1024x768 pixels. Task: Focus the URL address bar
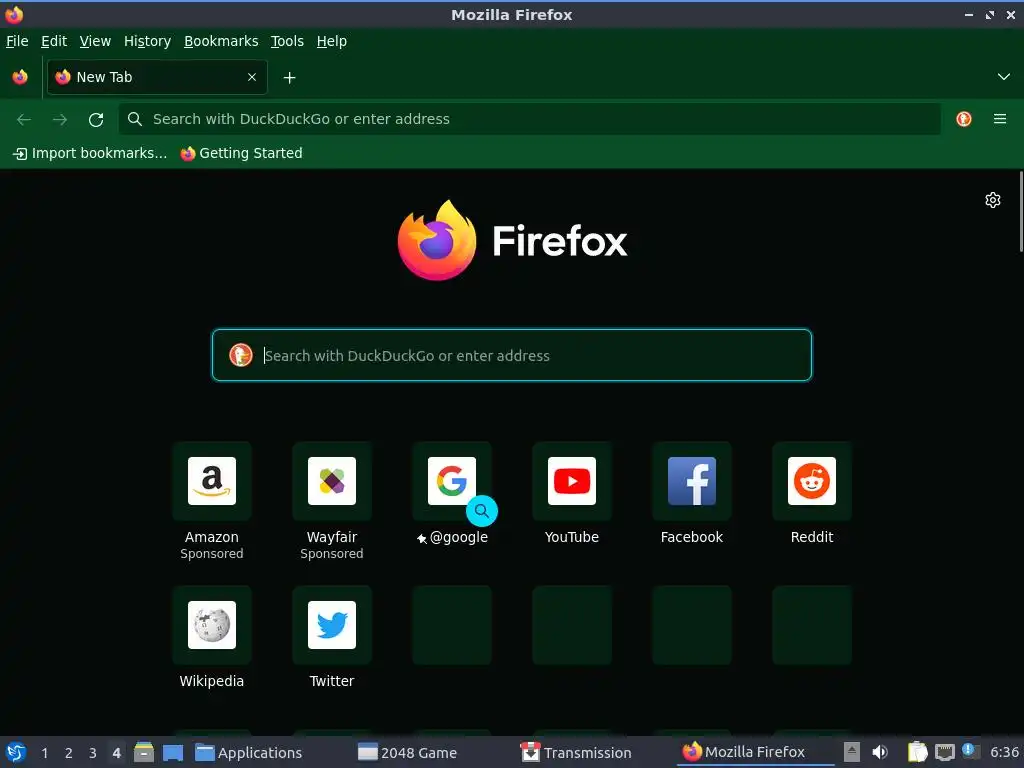tap(529, 119)
